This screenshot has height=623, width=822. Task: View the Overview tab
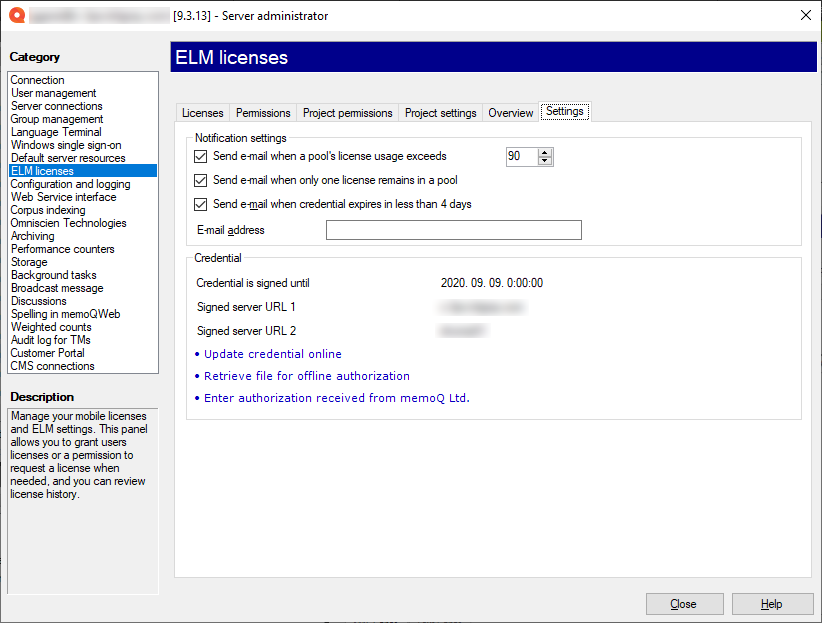tap(510, 112)
